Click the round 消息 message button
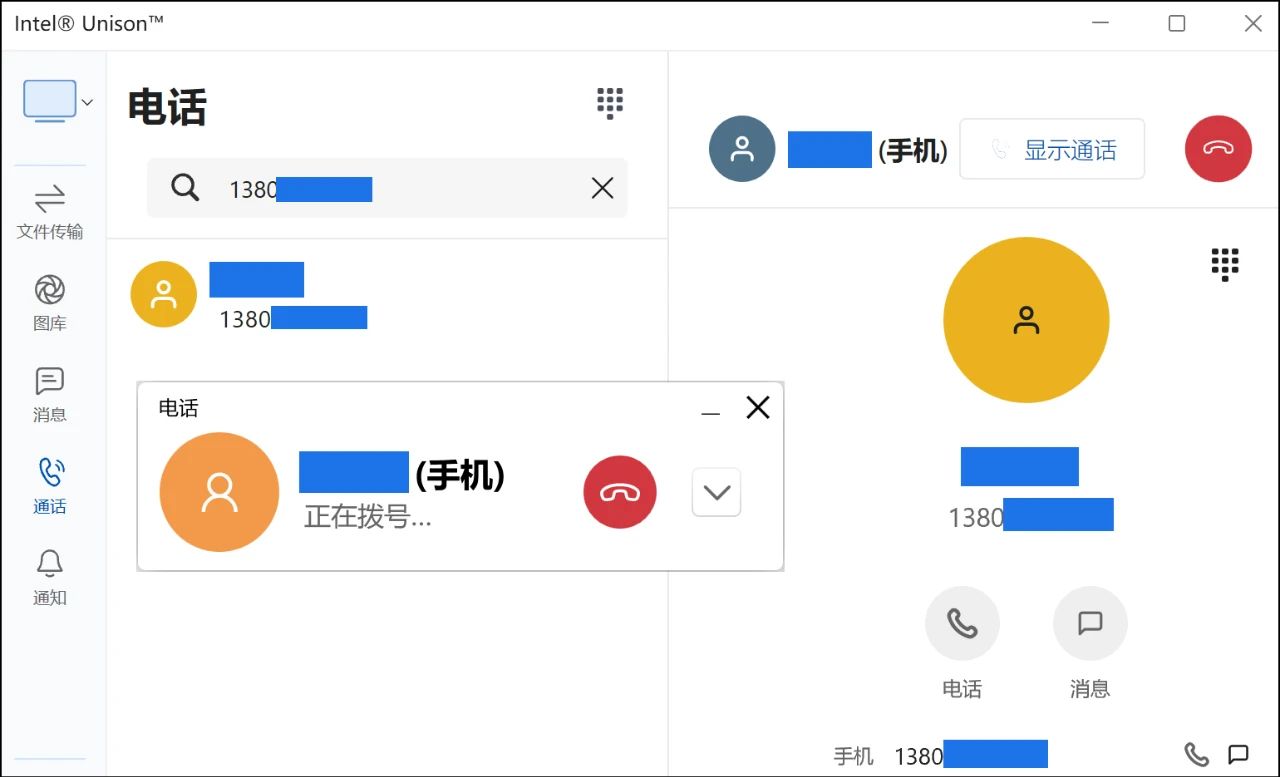 [1090, 623]
